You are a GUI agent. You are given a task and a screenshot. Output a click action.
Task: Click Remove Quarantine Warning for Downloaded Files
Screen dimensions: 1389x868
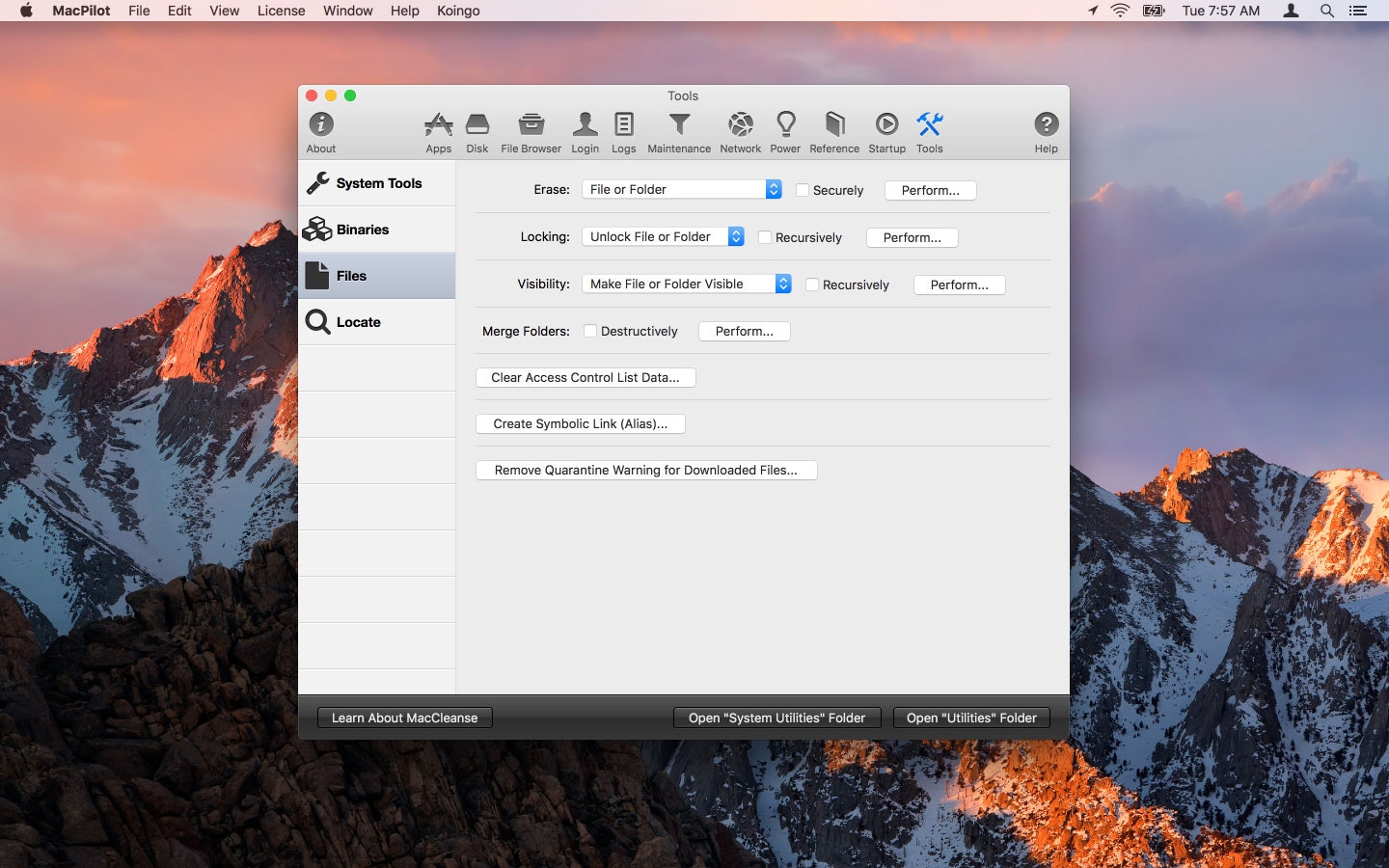tap(646, 470)
